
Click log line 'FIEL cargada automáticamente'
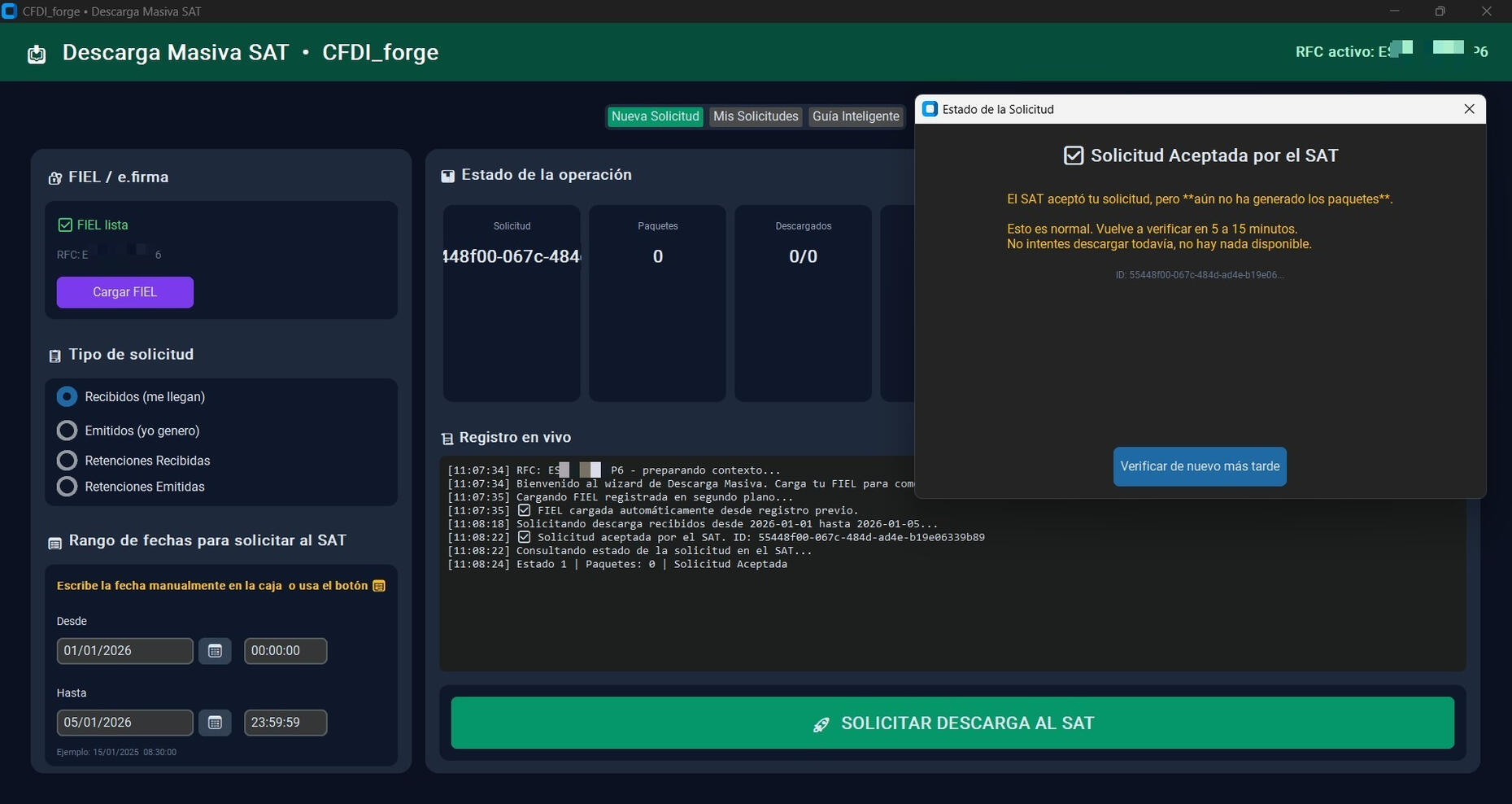[x=653, y=510]
